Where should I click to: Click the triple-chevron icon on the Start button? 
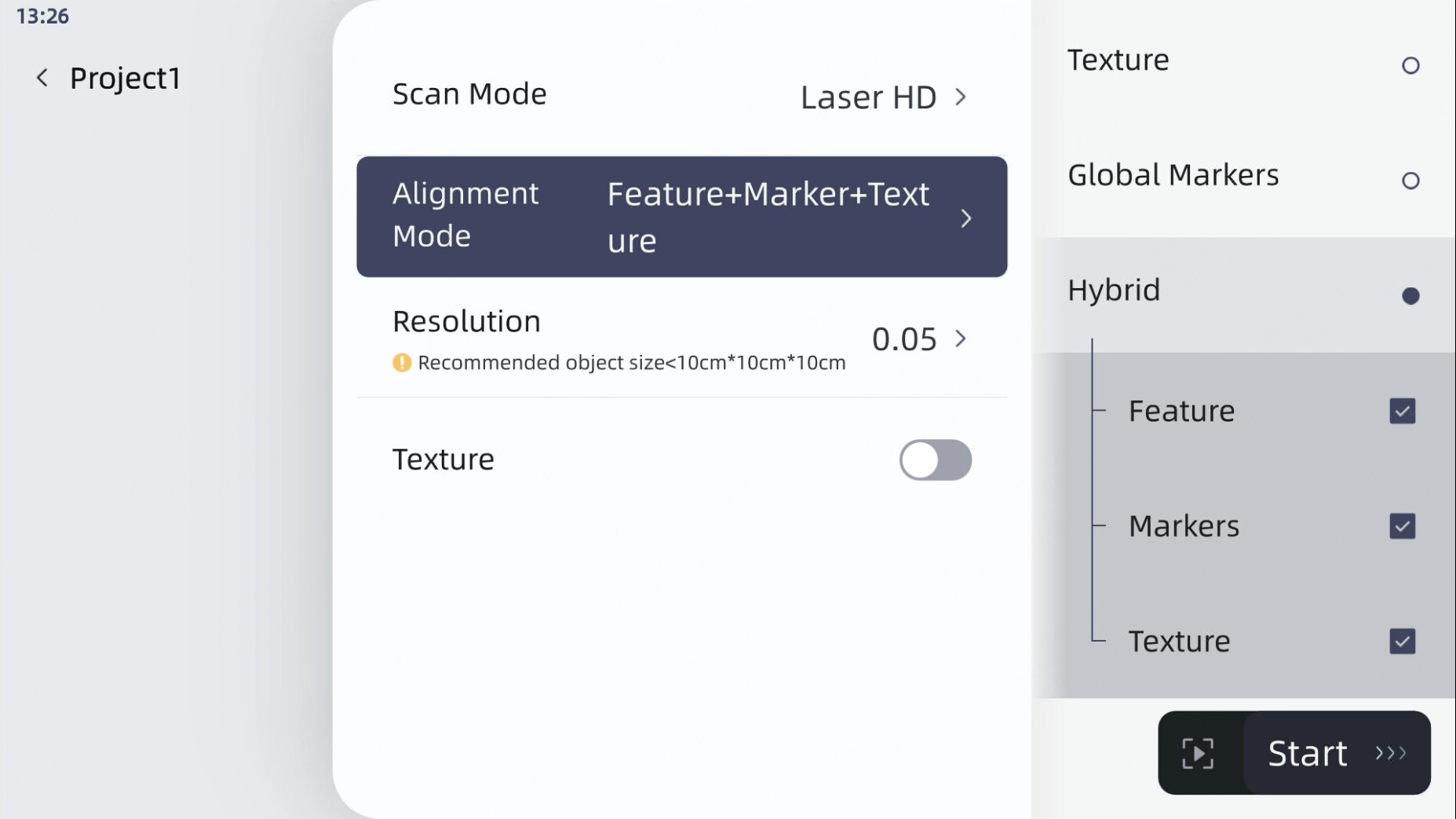pos(1391,752)
